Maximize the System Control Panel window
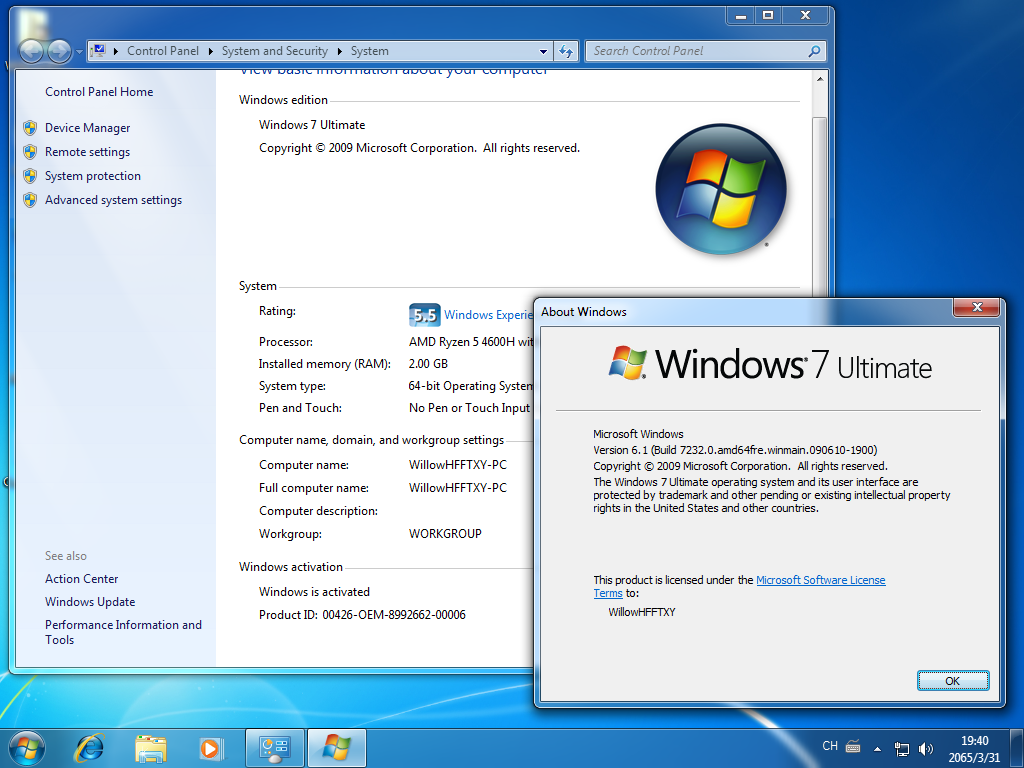Viewport: 1024px width, 768px height. (769, 16)
